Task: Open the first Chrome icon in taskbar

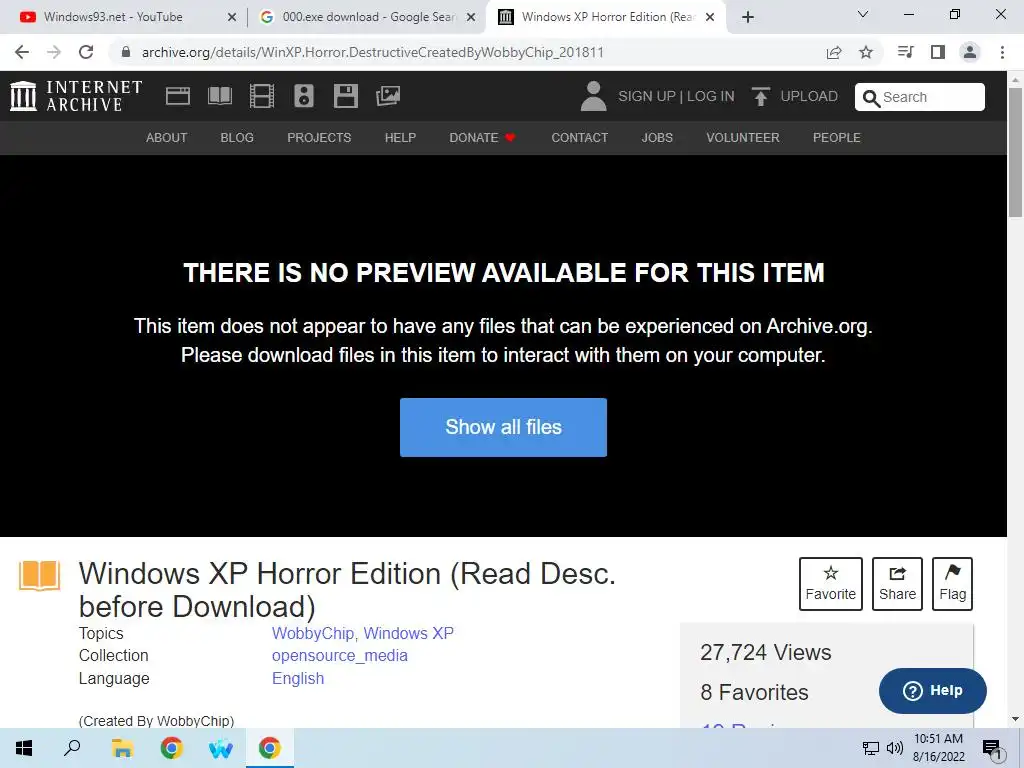Action: click(x=172, y=748)
